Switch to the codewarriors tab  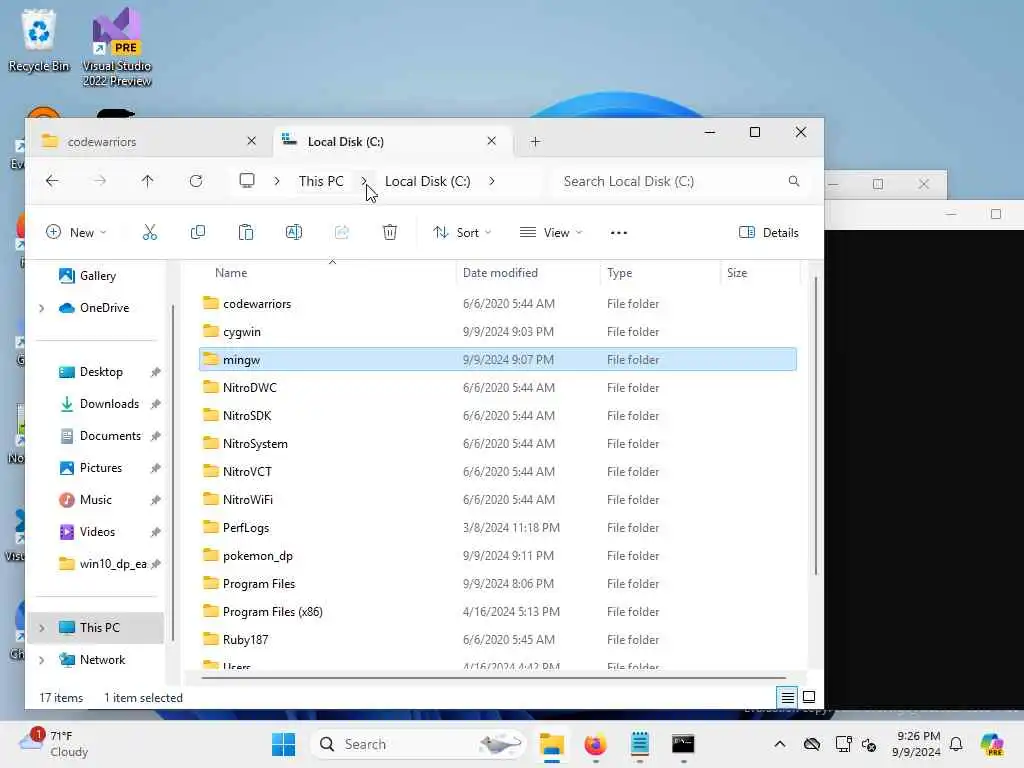click(149, 142)
